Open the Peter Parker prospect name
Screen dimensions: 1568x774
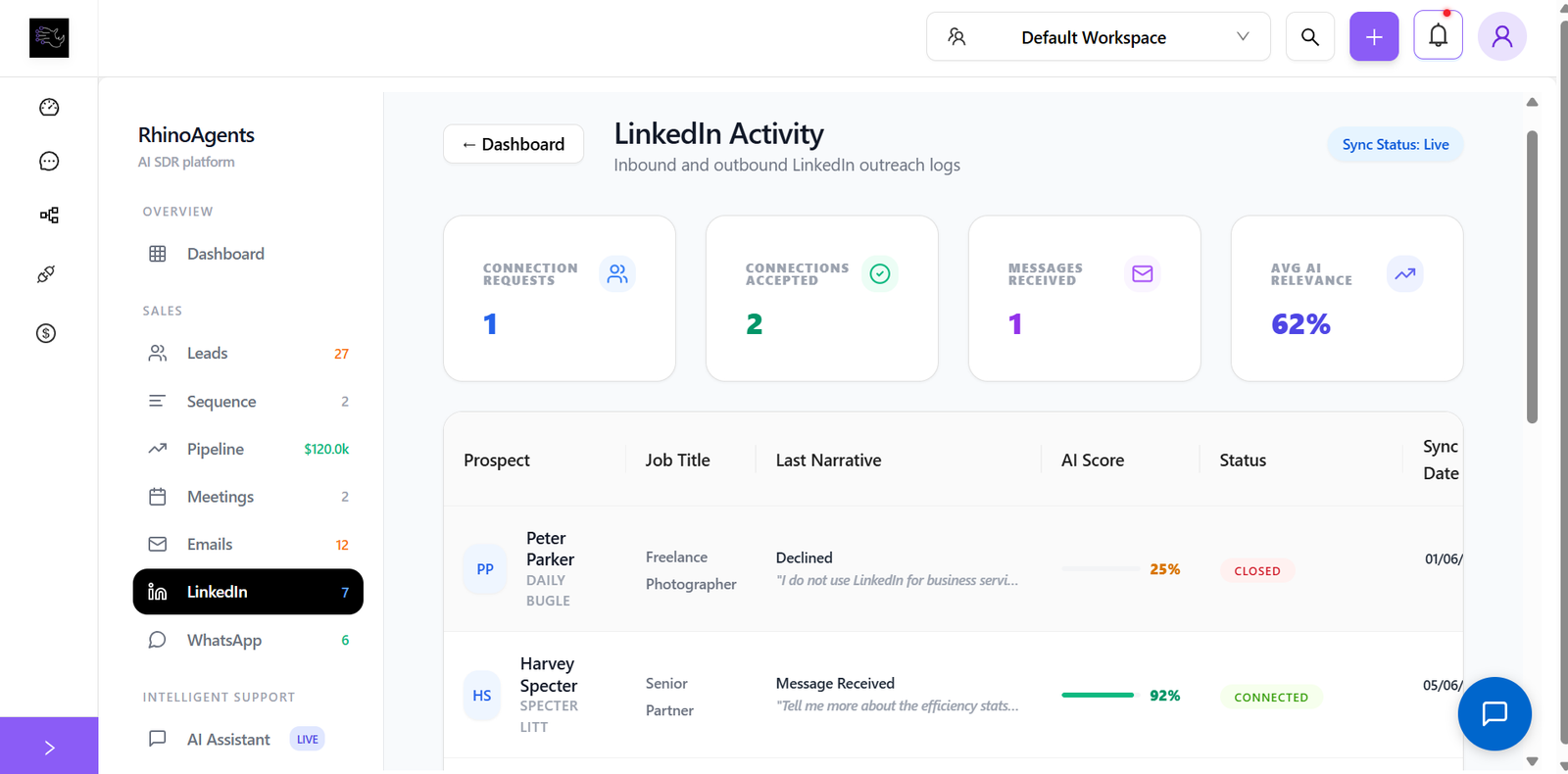550,549
